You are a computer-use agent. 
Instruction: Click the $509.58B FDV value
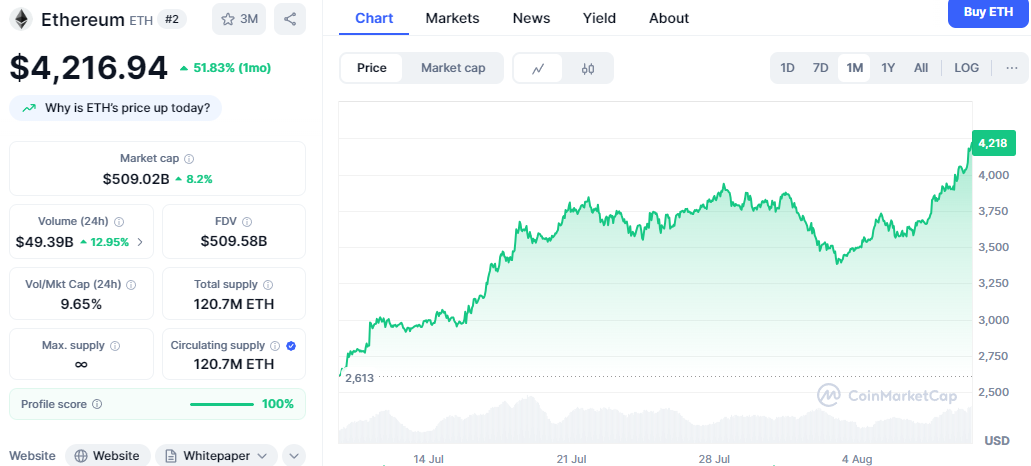[x=234, y=242]
